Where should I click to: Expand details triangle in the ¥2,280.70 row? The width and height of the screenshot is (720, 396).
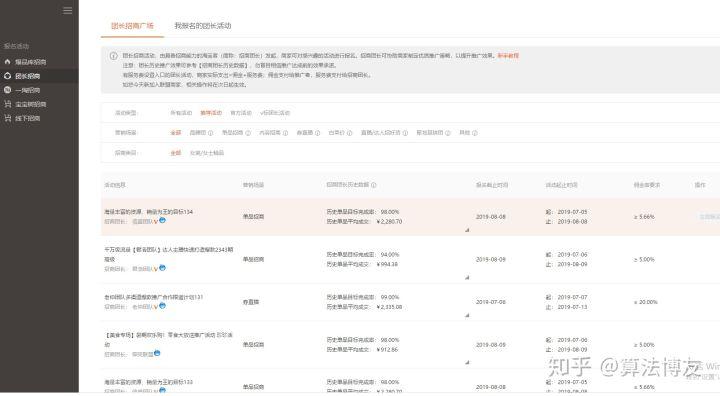tap(467, 230)
